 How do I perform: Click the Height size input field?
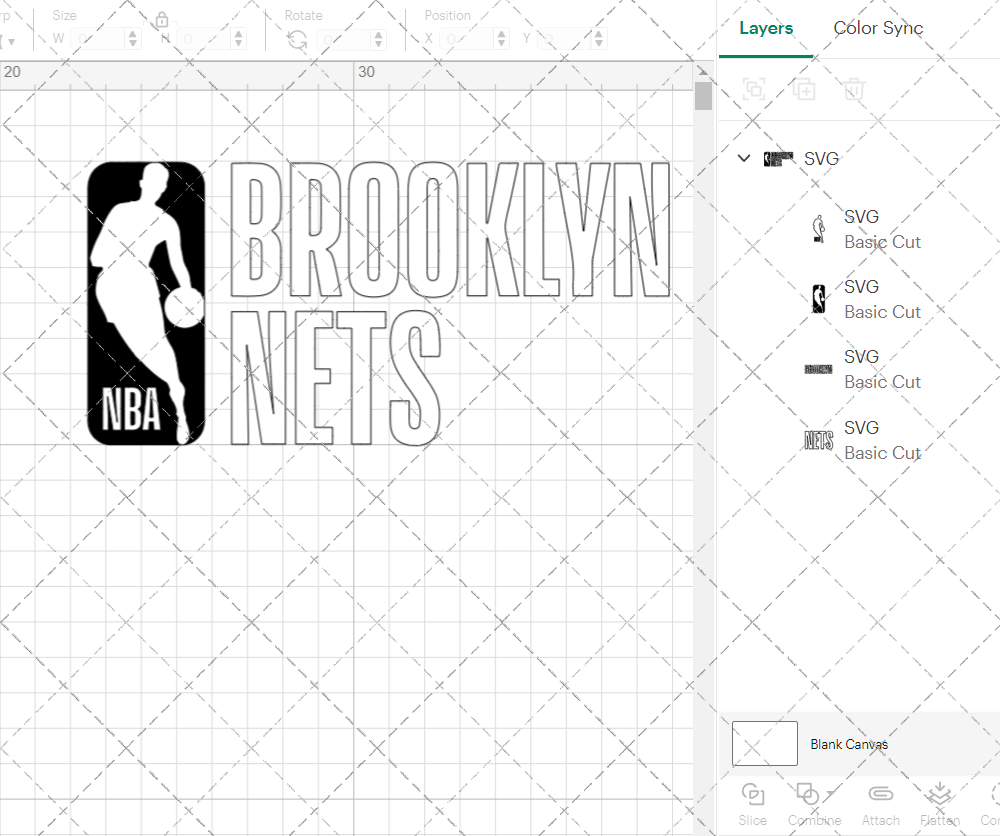point(204,39)
